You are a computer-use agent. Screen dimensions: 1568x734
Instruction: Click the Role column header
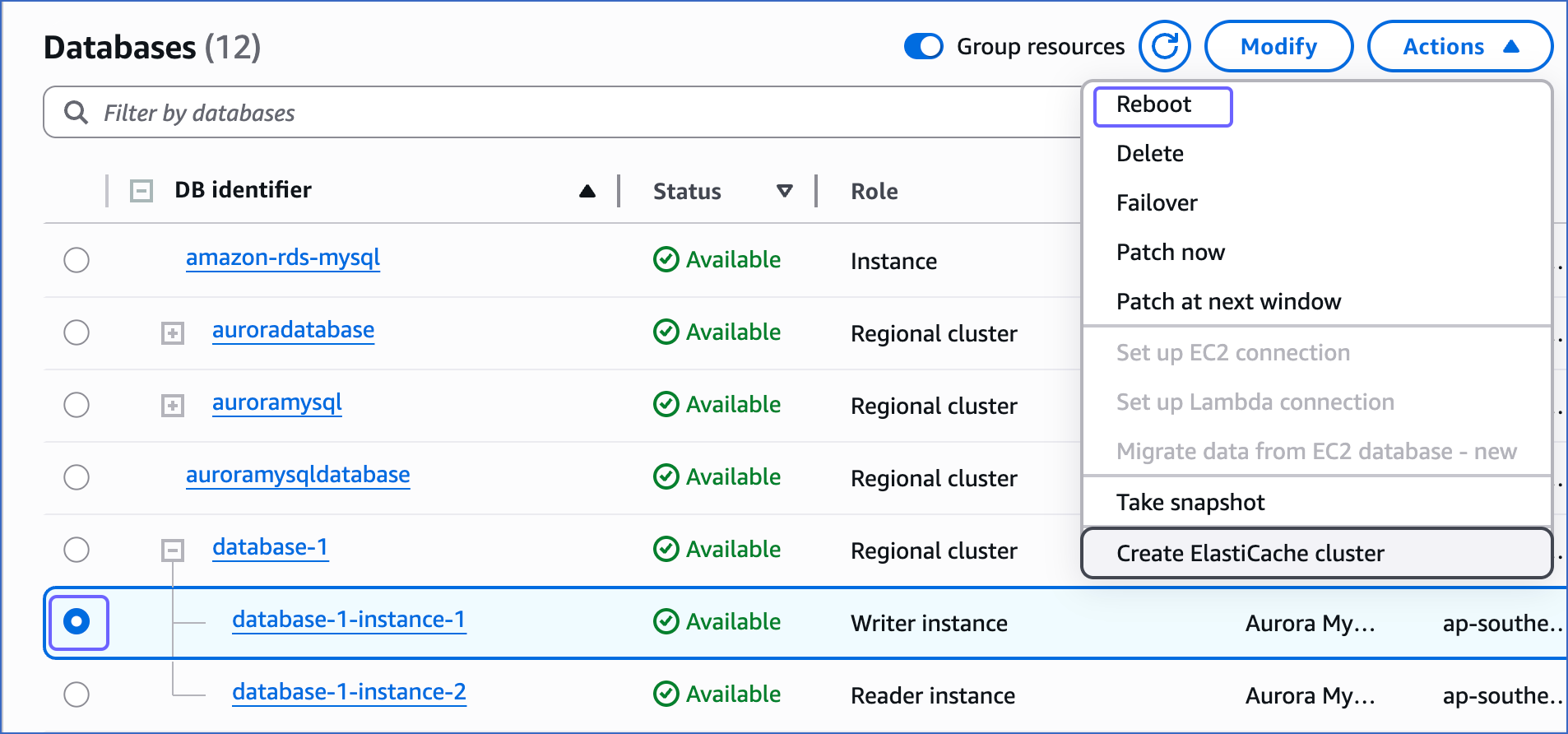(874, 192)
